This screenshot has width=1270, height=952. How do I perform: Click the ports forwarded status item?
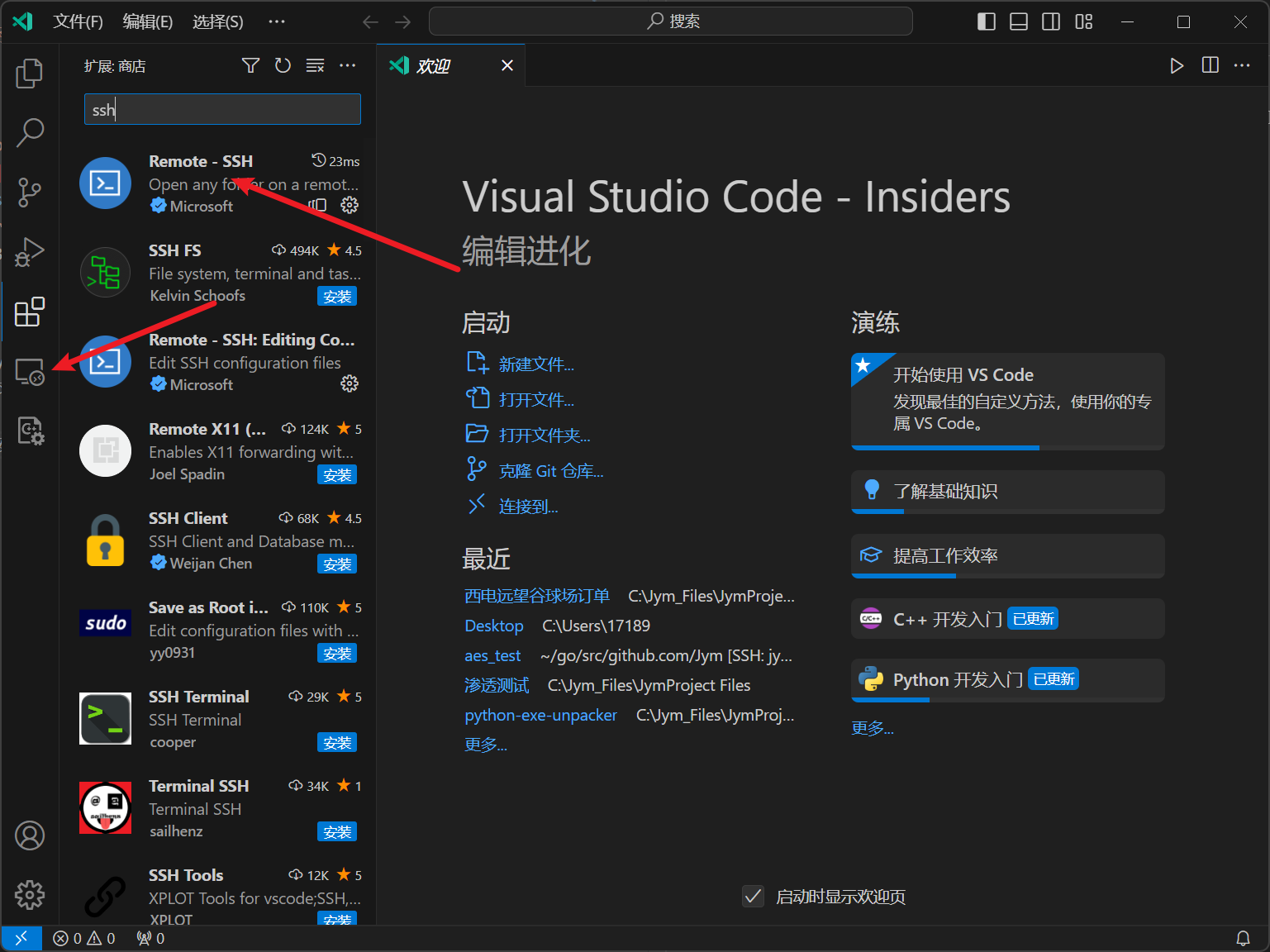point(150,938)
